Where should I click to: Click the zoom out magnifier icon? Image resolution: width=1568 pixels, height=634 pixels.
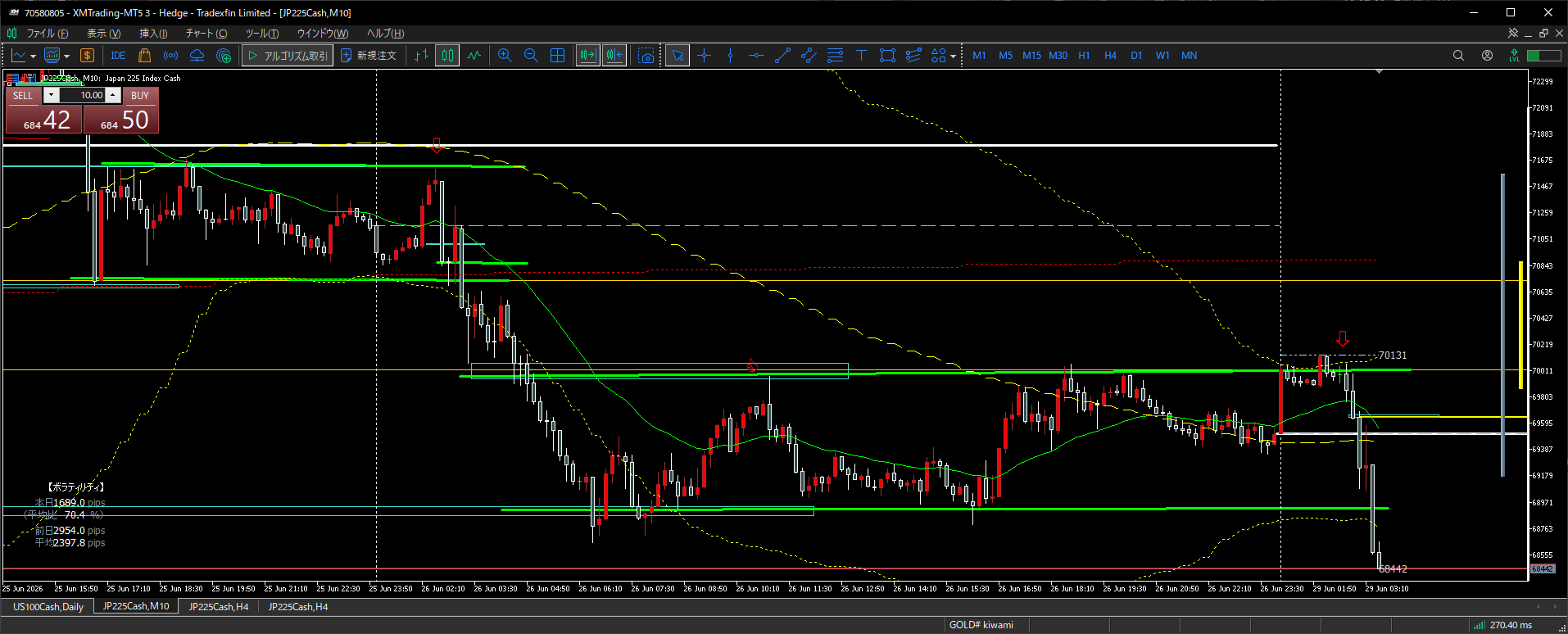[531, 56]
